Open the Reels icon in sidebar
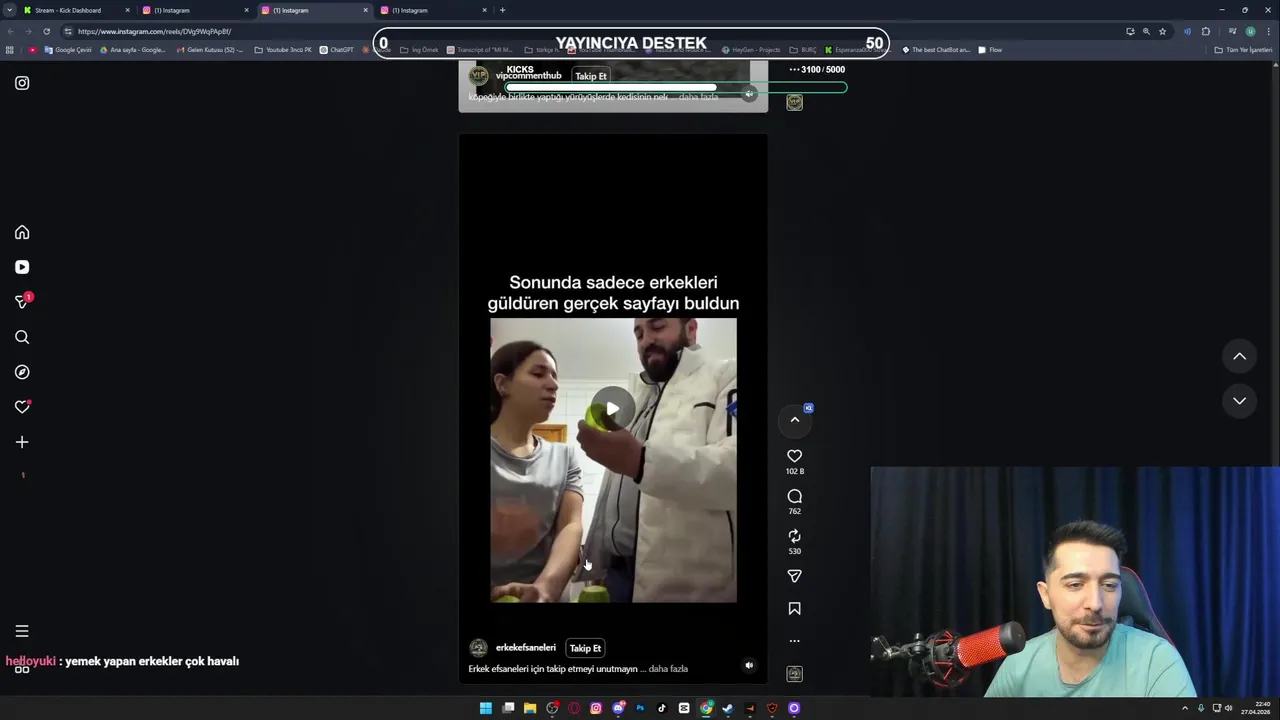The height and width of the screenshot is (720, 1280). pyautogui.click(x=22, y=267)
